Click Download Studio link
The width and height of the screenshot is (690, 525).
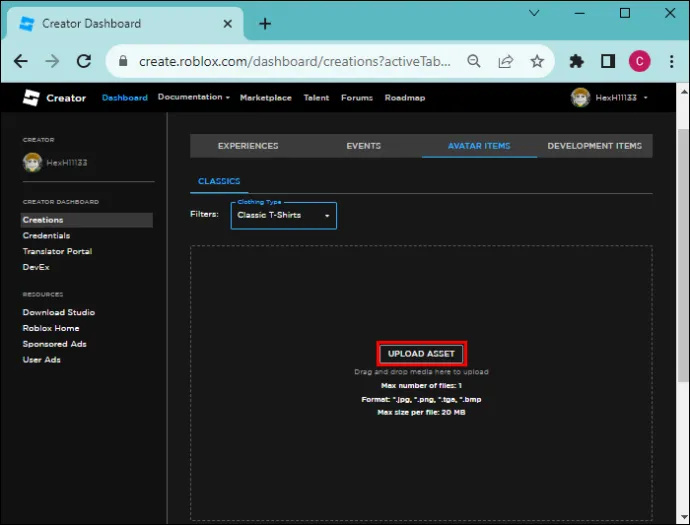59,312
